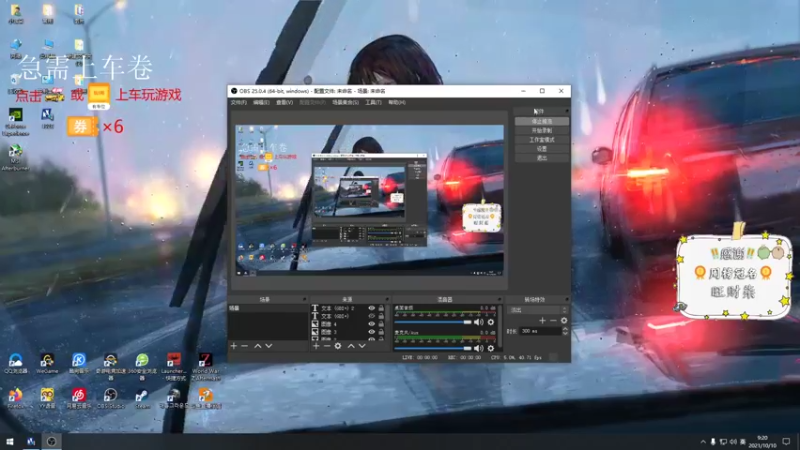The width and height of the screenshot is (800, 450).
Task: Open the 场景集合(S) menu
Action: pyautogui.click(x=345, y=103)
